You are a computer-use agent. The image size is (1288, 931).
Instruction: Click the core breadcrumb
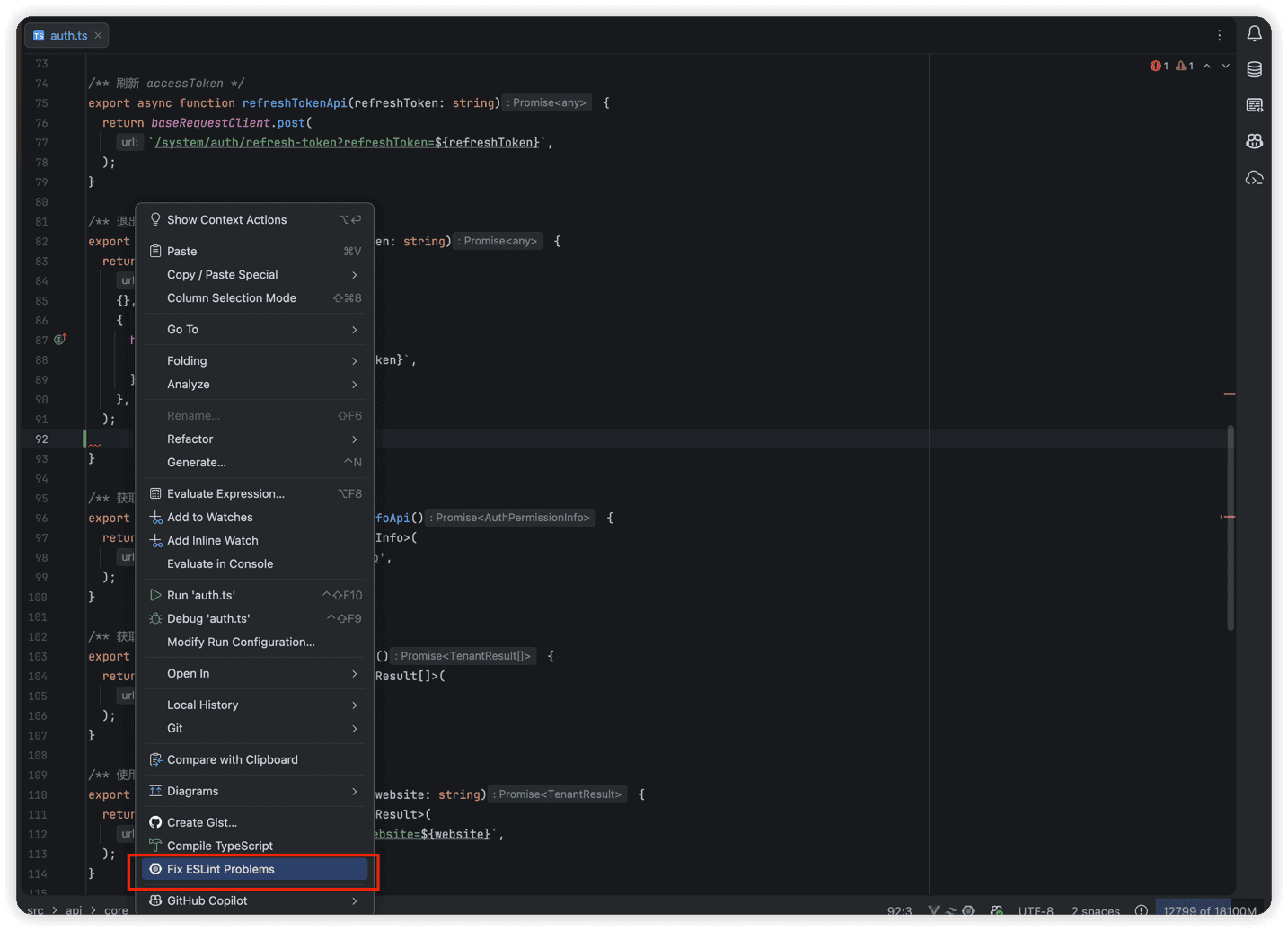tap(116, 910)
